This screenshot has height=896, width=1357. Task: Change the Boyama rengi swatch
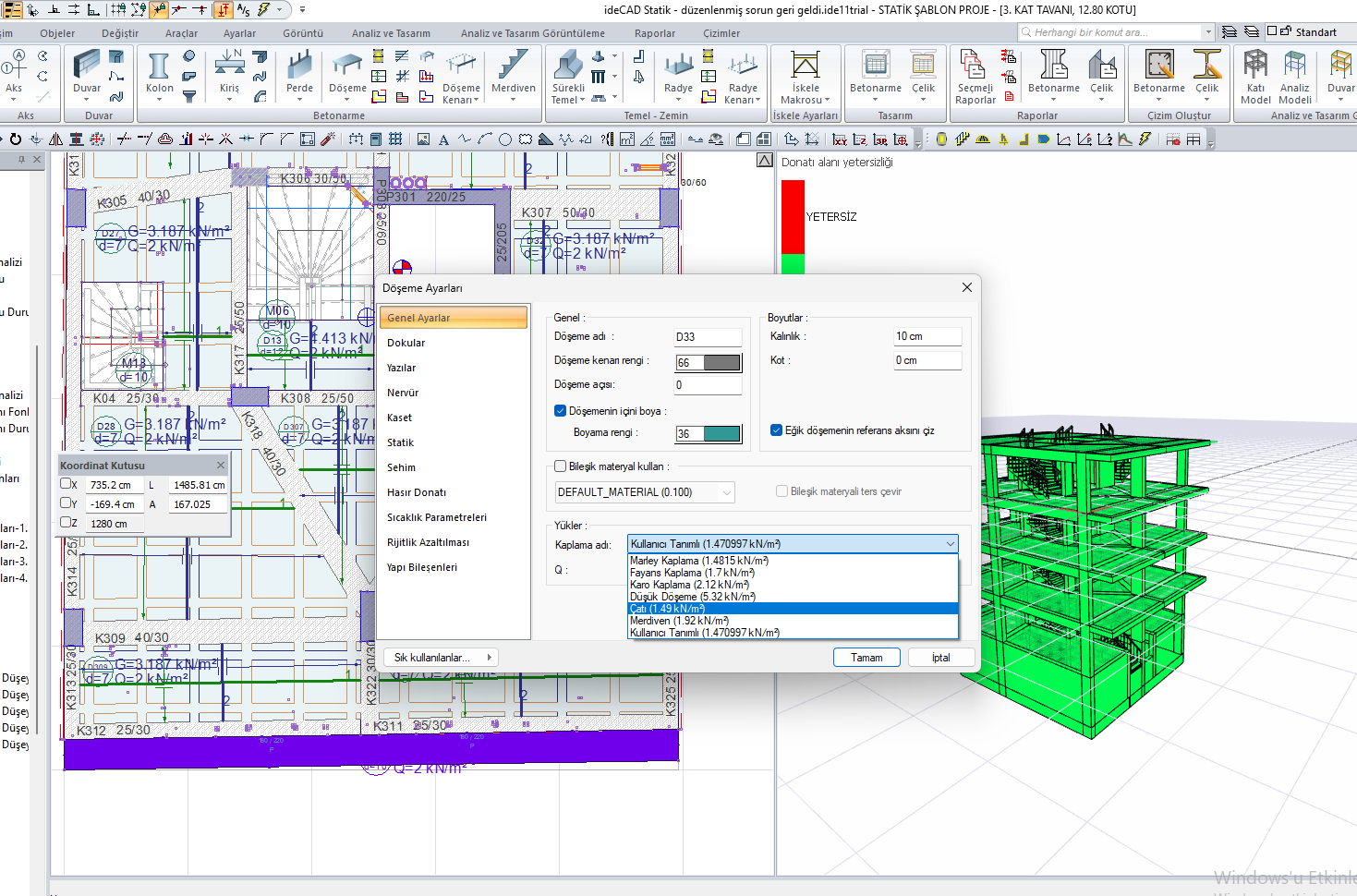click(721, 434)
